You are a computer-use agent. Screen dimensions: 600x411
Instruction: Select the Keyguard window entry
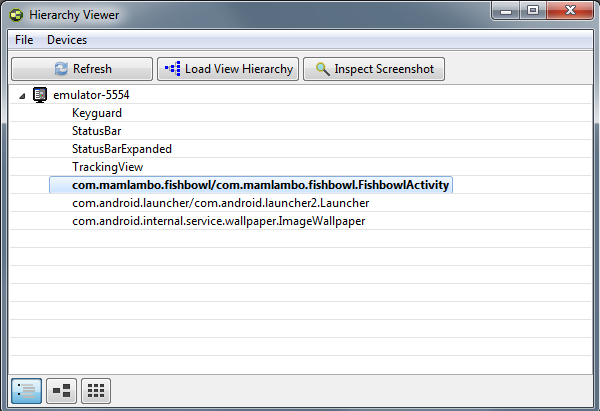pyautogui.click(x=97, y=113)
